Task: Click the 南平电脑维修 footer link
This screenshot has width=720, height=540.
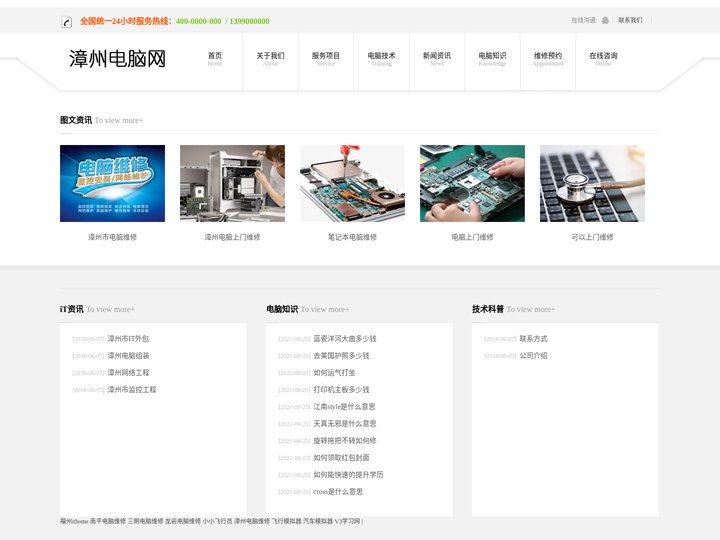Action: [x=108, y=521]
